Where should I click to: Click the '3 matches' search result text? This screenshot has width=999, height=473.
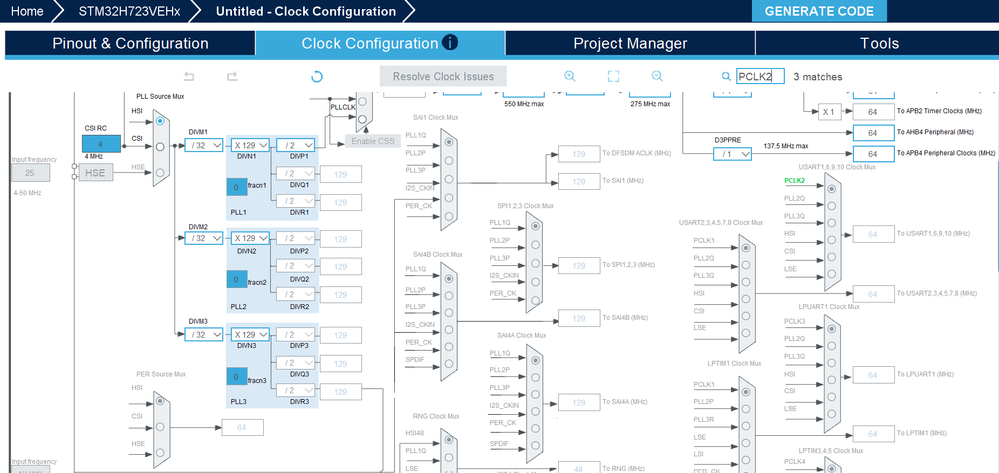pos(817,76)
